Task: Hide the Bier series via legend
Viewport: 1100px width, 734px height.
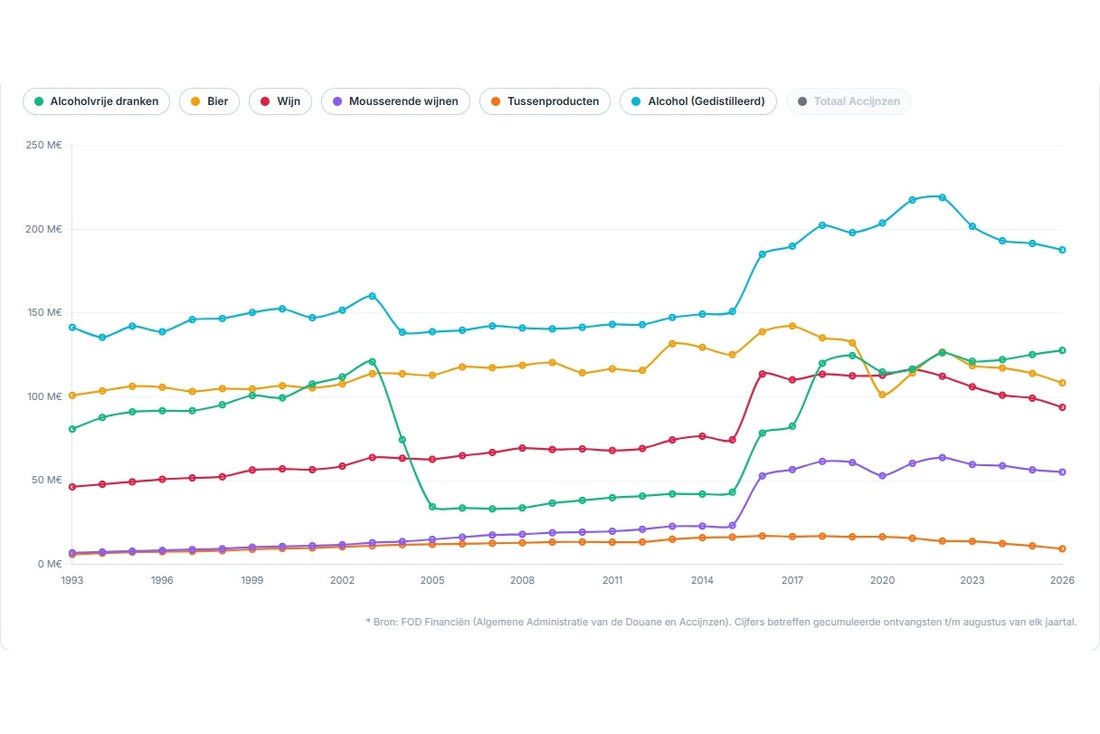Action: tap(209, 101)
